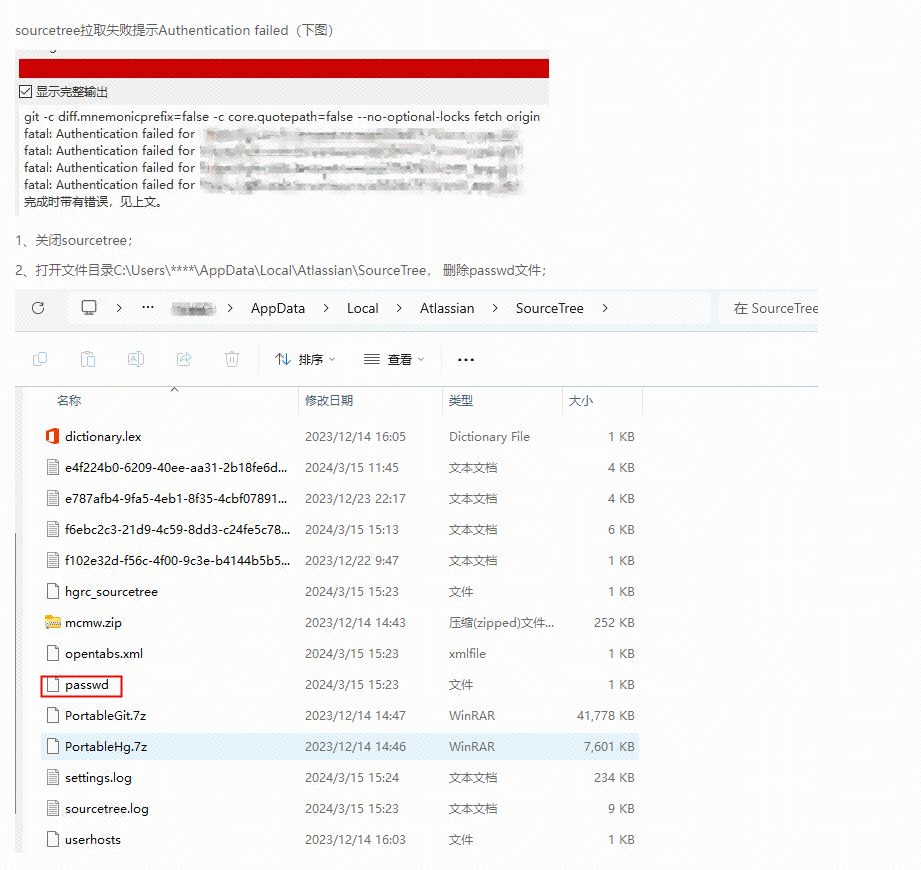Select file e787afb4-9fa5-4eb1-8f35-4cbf07891...
The height and width of the screenshot is (870, 921).
[176, 499]
